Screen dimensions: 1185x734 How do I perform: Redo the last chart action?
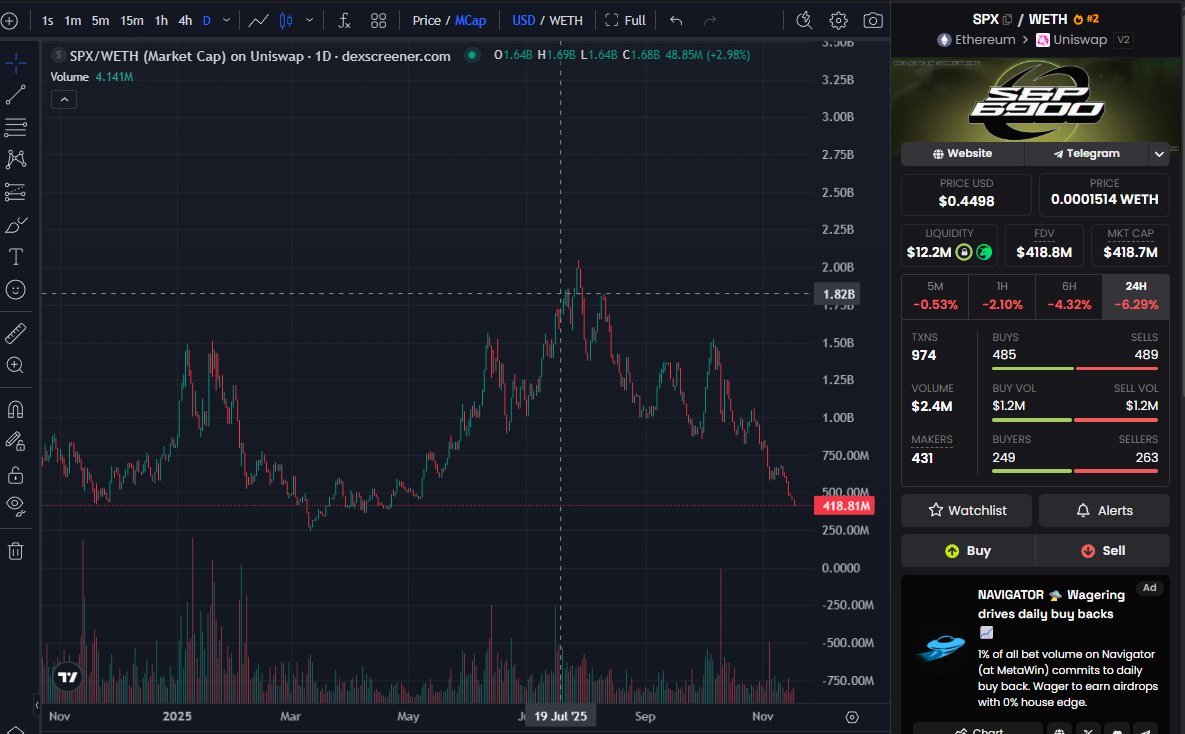point(710,20)
